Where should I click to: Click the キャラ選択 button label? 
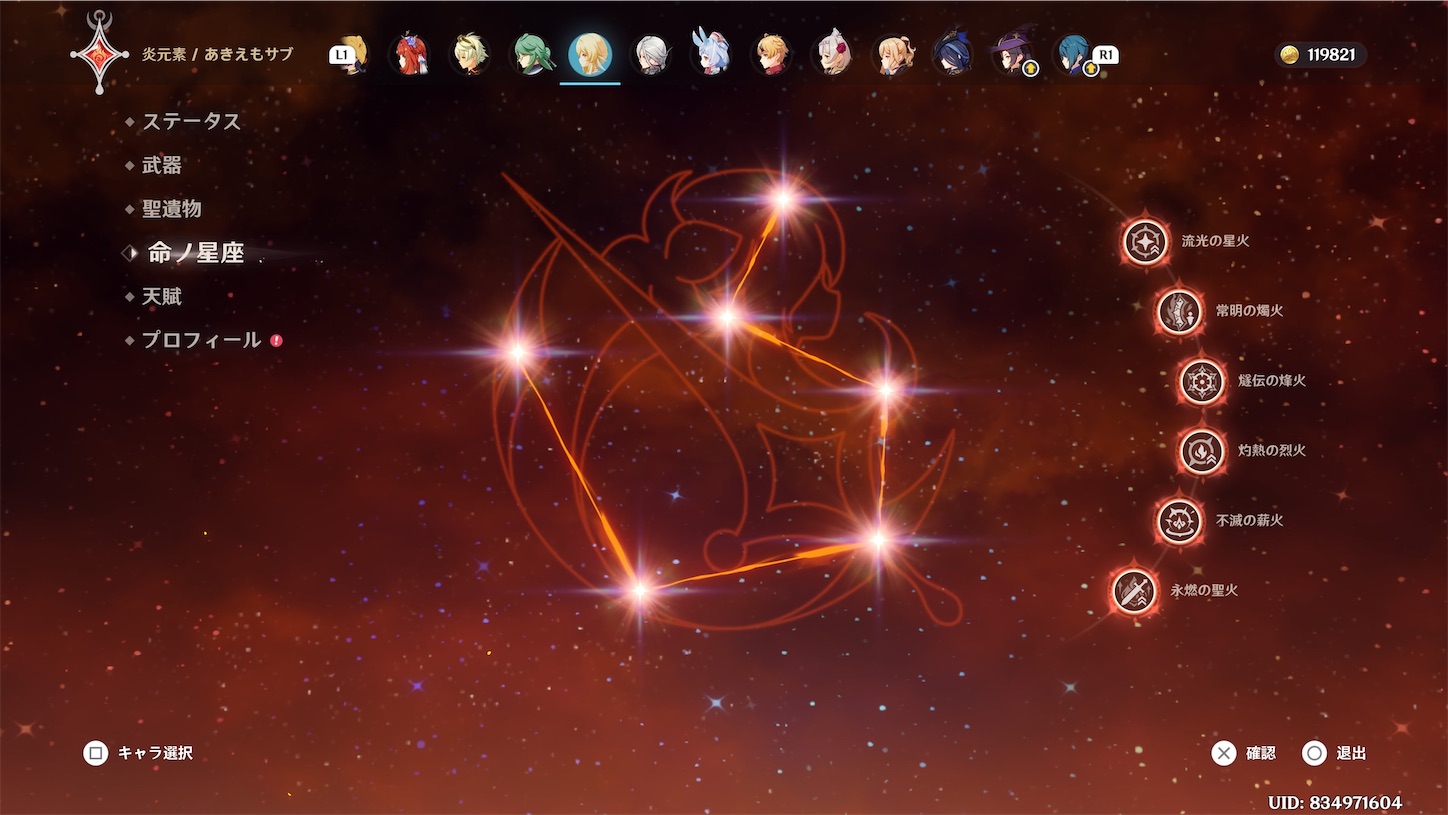155,753
